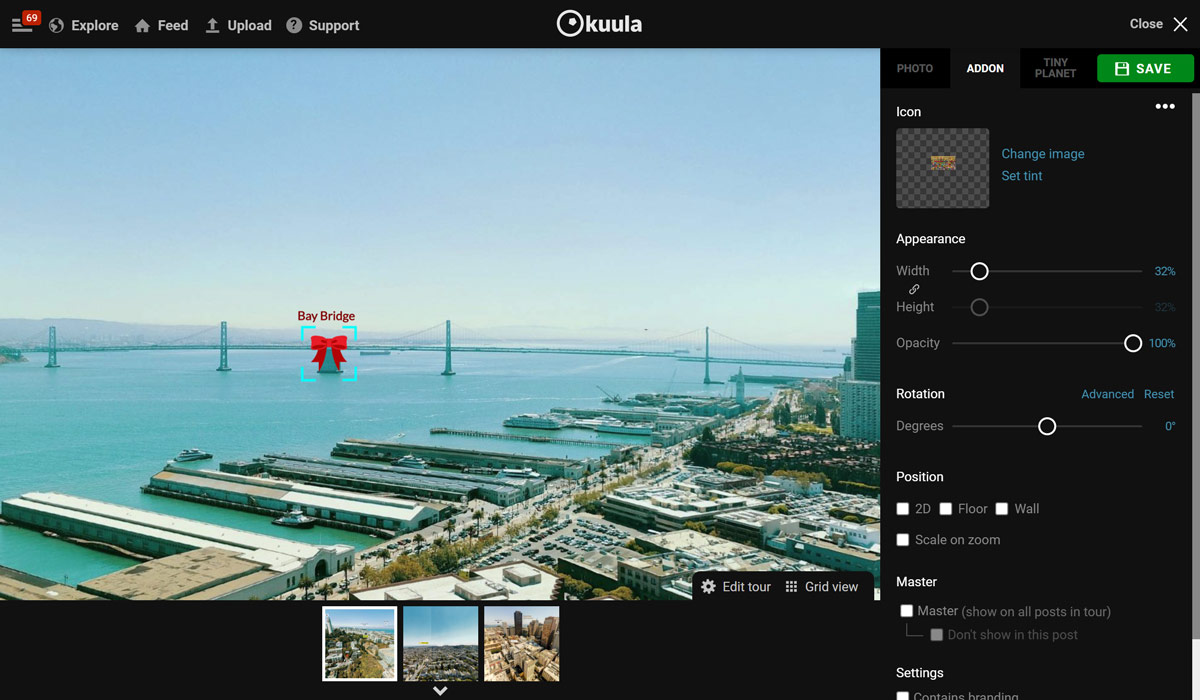Select the red bow hotspot icon

click(x=329, y=353)
